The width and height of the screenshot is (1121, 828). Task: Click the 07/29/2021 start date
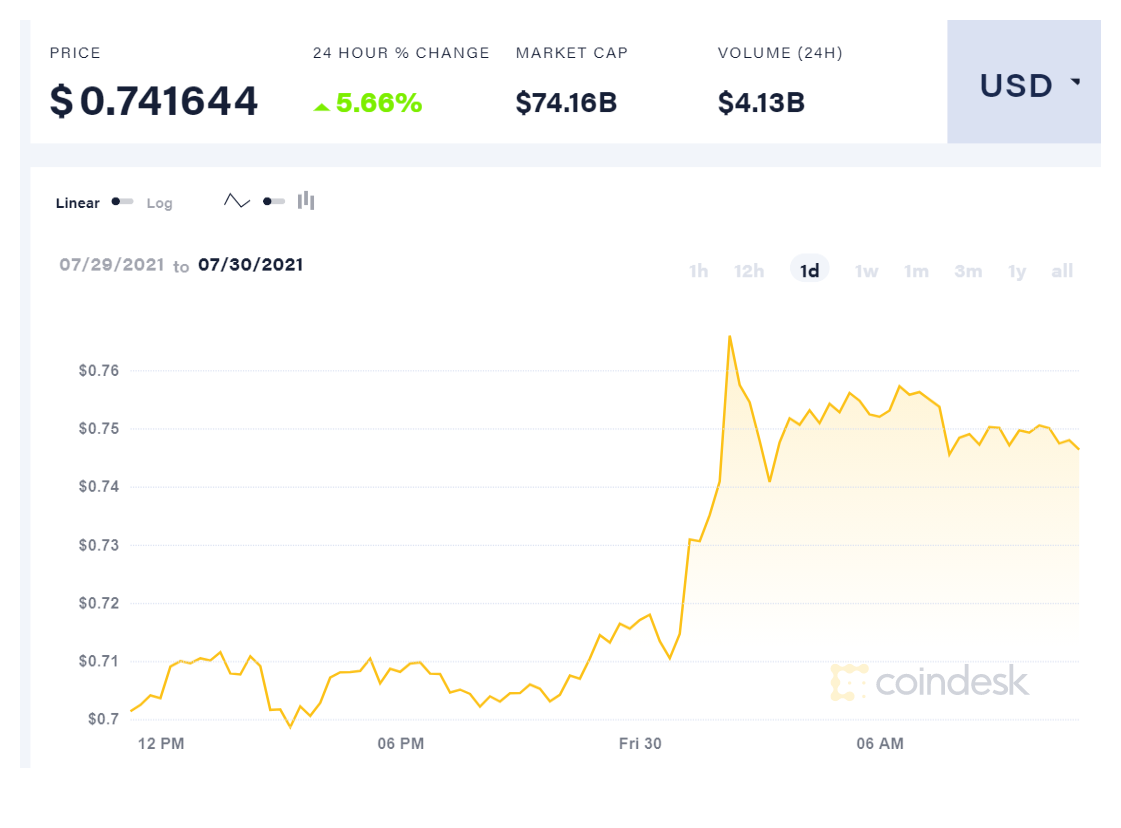pos(110,265)
